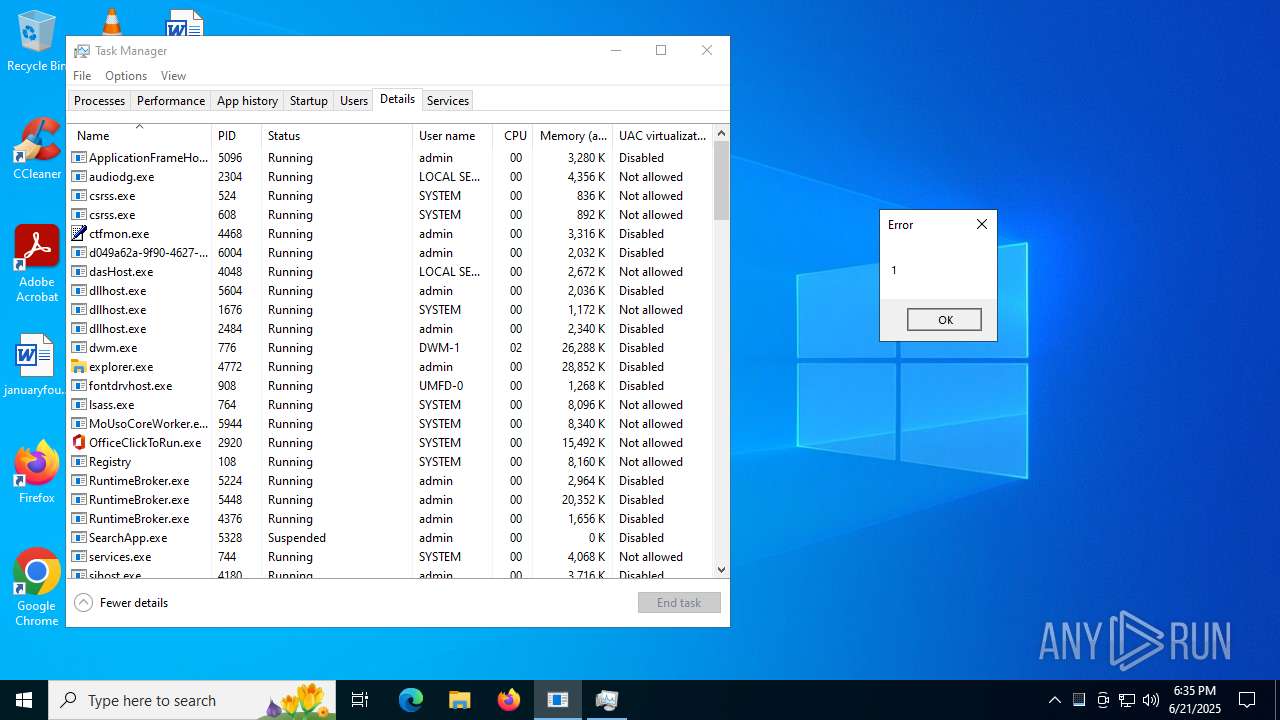This screenshot has height=720, width=1280.
Task: Click the Task Manager title bar icon
Action: click(82, 51)
